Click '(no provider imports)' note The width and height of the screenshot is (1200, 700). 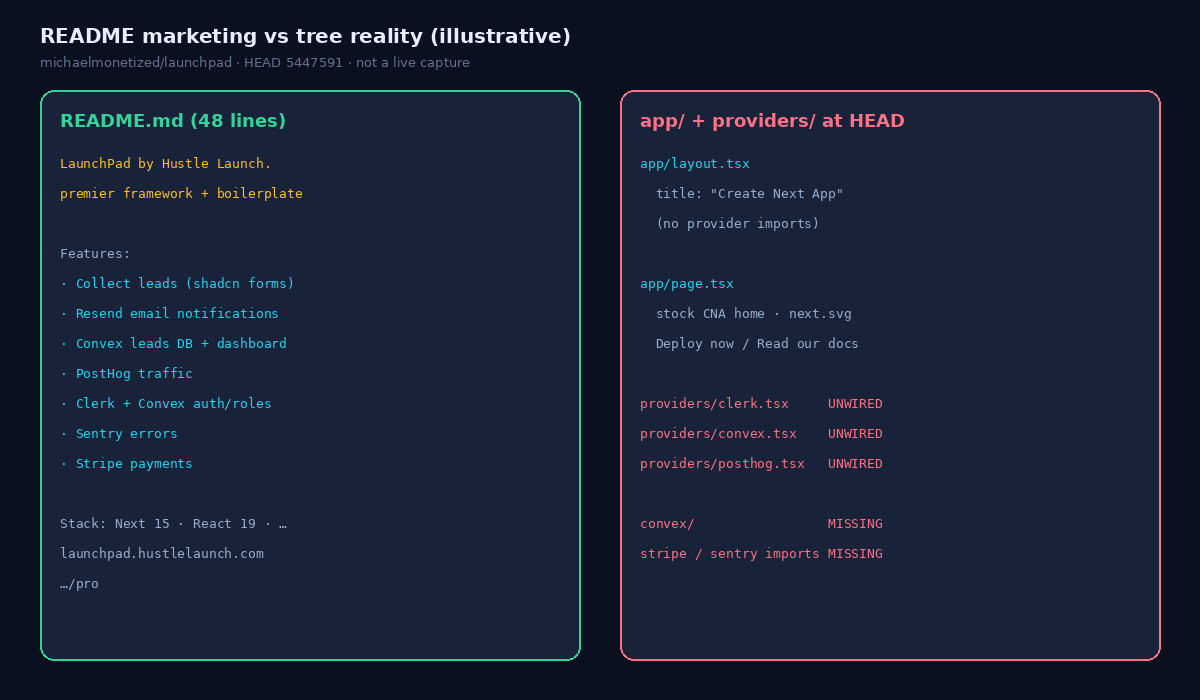[x=738, y=224]
